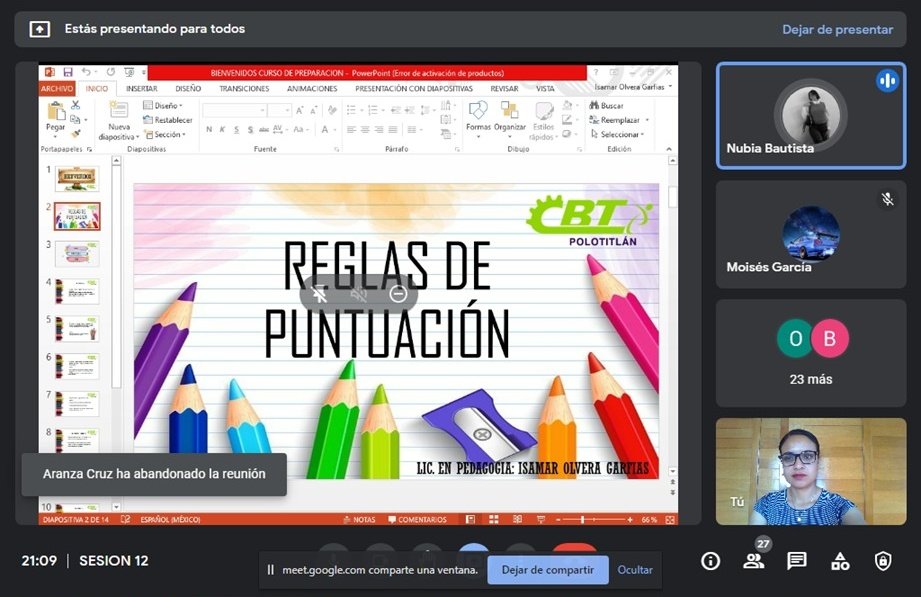Expand the Seleccionar dropdown
Screen dimensions: 921x597
coord(617,135)
